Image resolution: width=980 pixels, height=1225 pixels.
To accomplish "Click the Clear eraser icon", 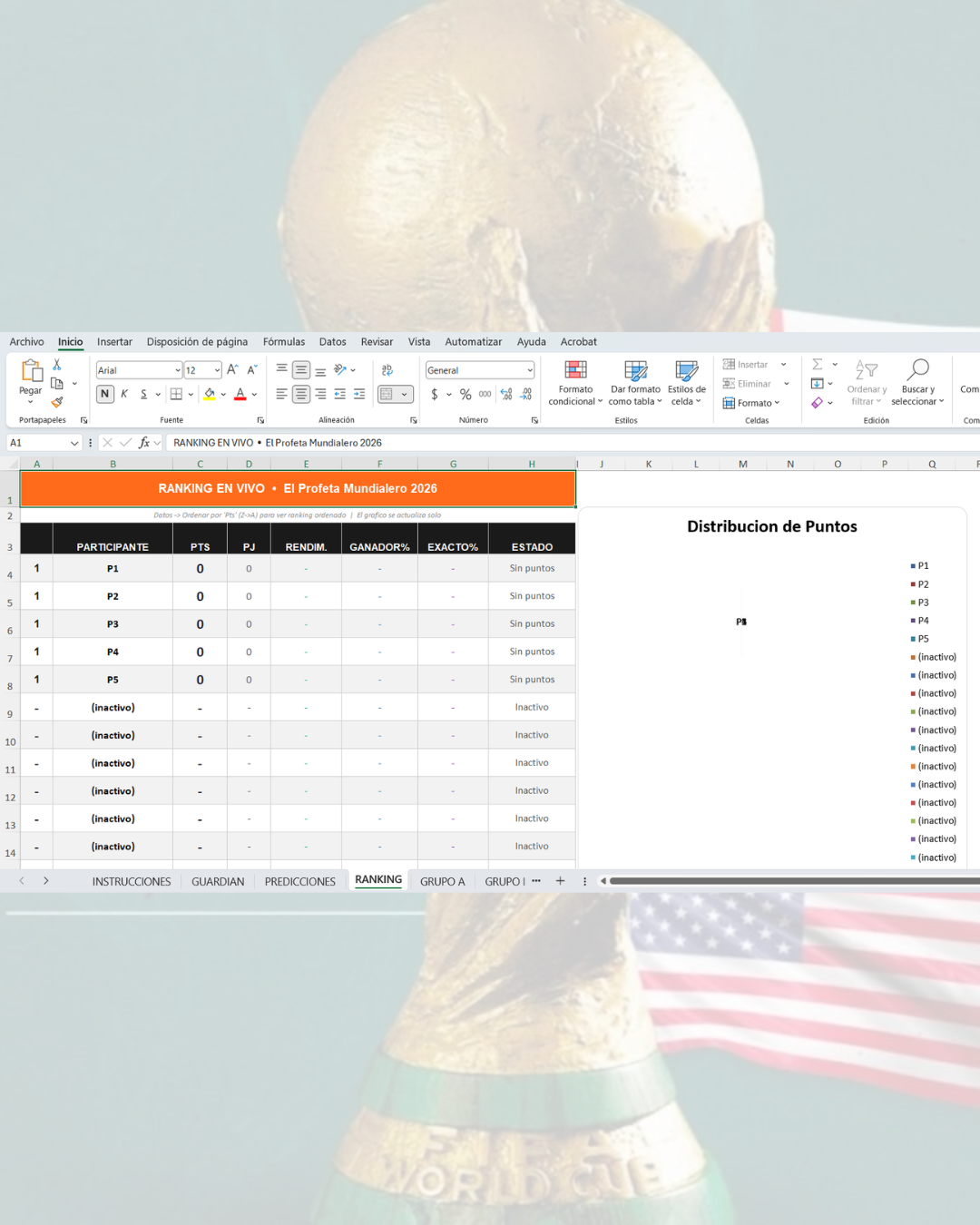I will (818, 403).
